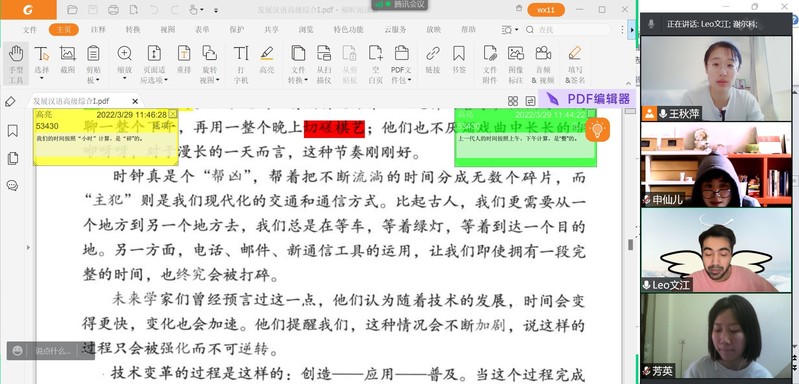Viewport: 799px width, 384px height.
Task: Select the Hand tool (手型工具)
Action: point(16,63)
